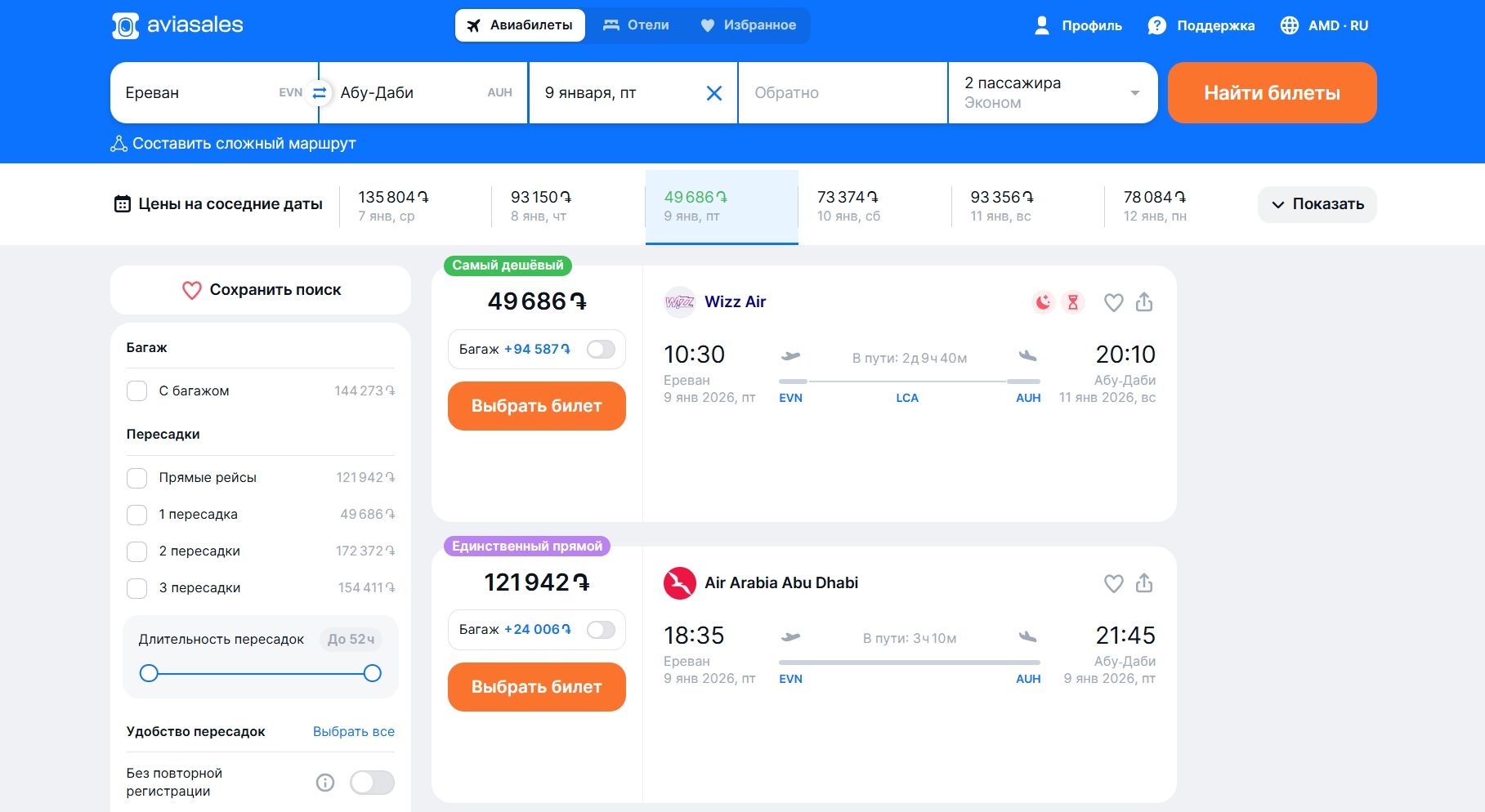Swap origin and destination cities icon

coord(320,93)
